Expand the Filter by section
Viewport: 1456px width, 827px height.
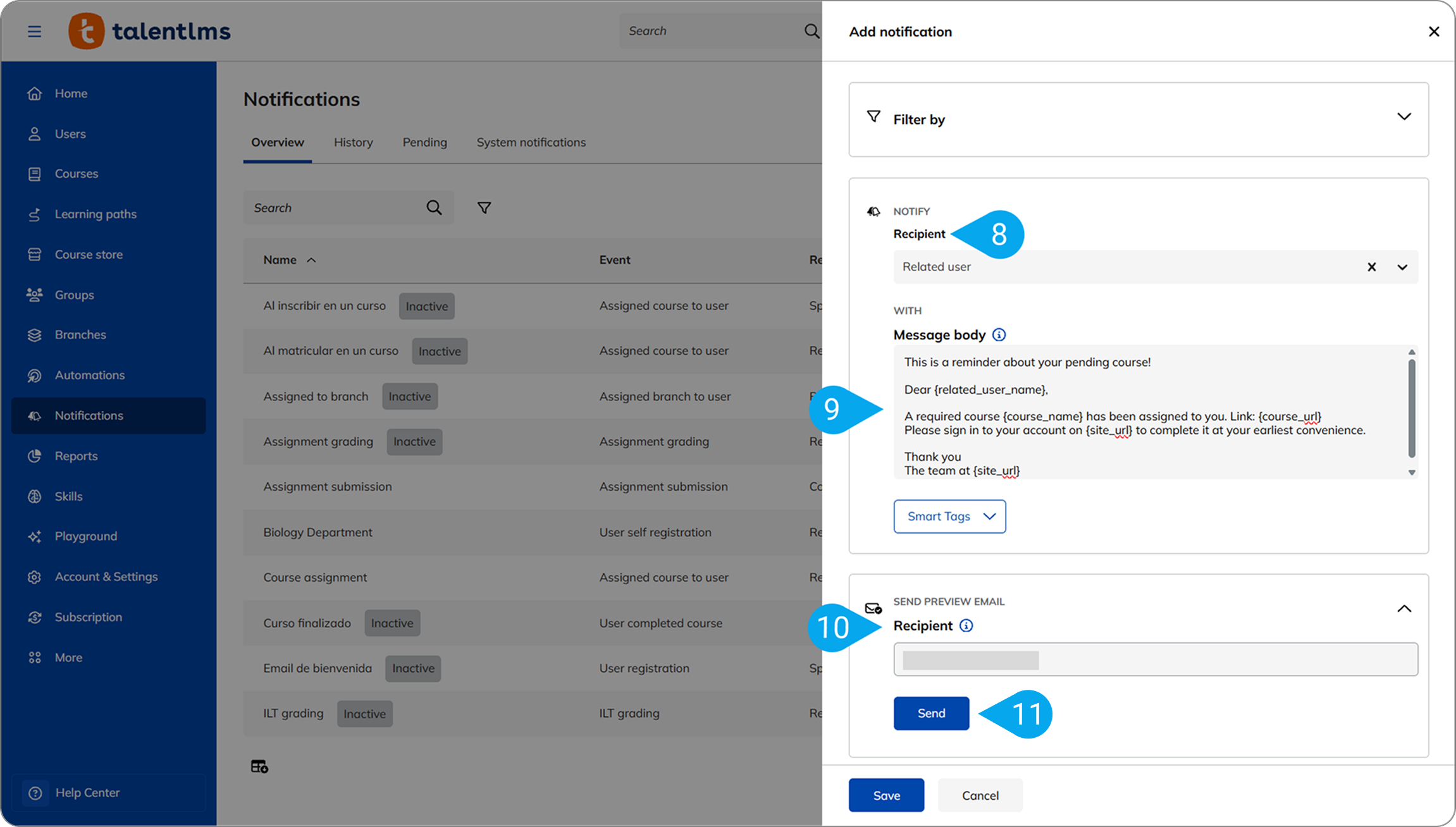click(1404, 117)
